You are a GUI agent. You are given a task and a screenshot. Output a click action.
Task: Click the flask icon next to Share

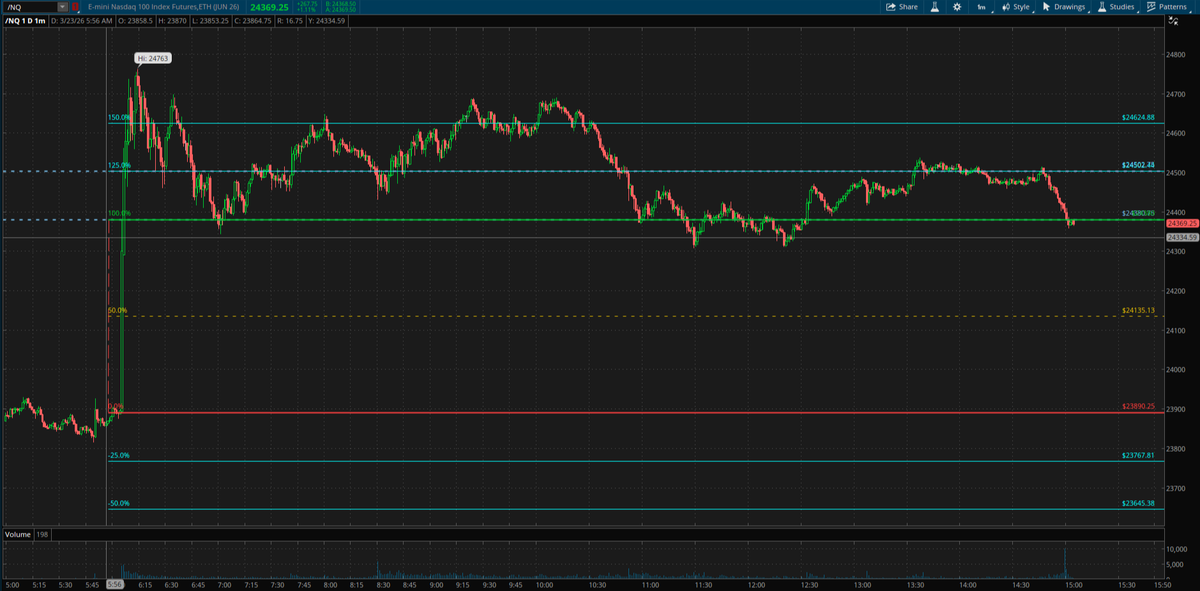pyautogui.click(x=936, y=6)
